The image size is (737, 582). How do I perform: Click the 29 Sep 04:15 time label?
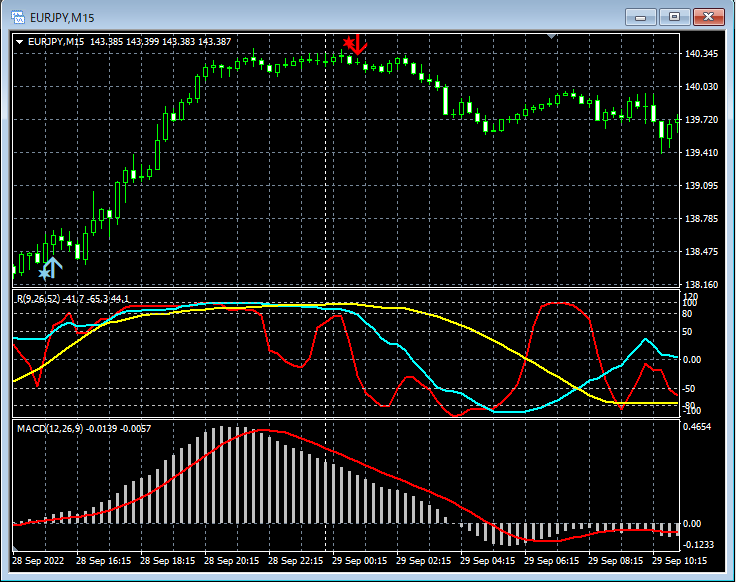(x=487, y=561)
